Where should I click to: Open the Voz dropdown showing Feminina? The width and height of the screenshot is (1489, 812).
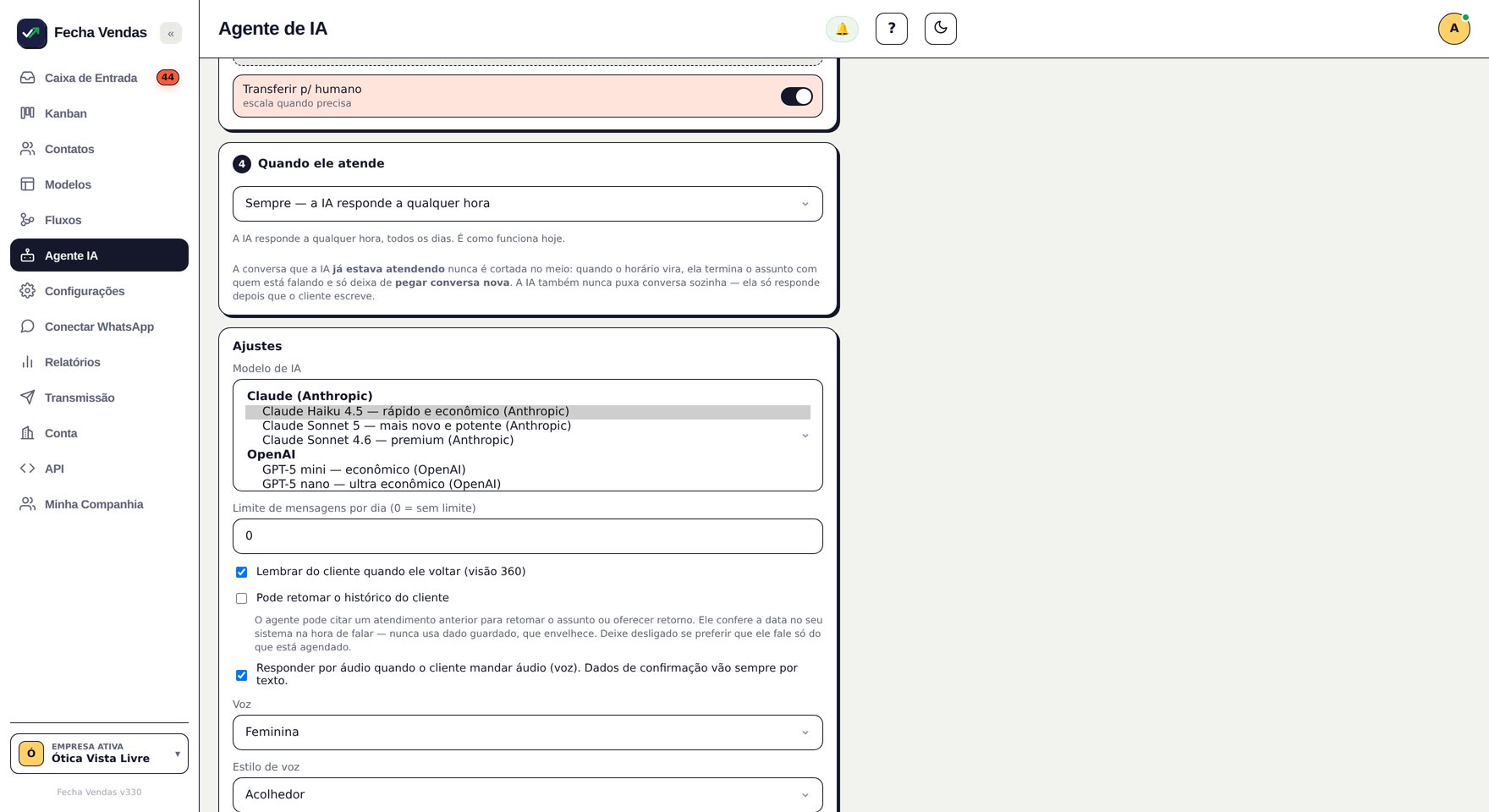coord(528,732)
